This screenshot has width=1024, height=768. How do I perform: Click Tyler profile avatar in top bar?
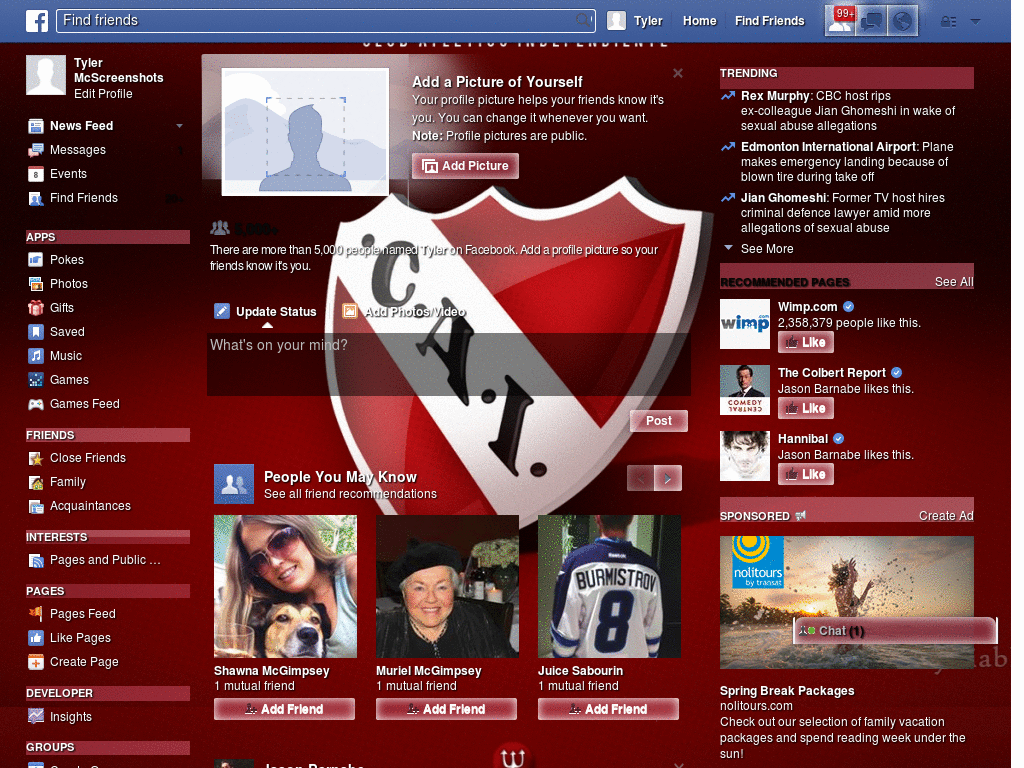[616, 21]
